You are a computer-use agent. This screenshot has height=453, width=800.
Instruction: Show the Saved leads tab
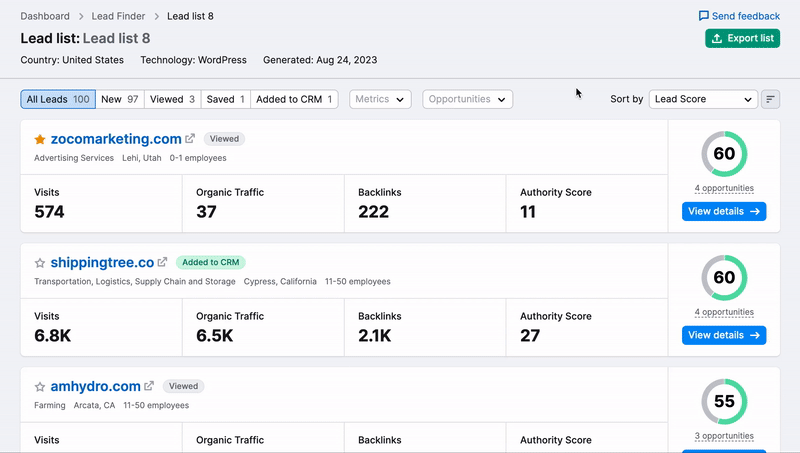click(x=224, y=99)
